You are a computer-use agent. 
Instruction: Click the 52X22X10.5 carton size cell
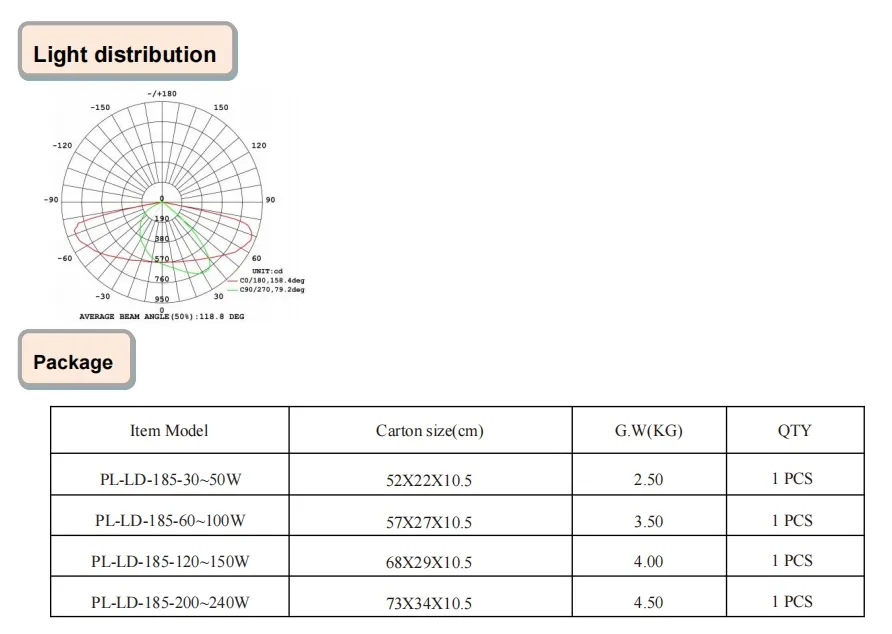pyautogui.click(x=429, y=481)
